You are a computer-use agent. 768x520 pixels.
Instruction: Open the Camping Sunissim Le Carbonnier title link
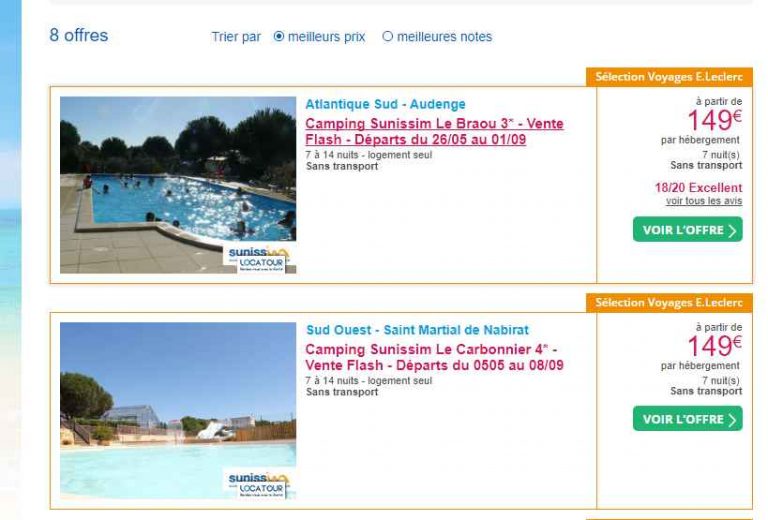coord(434,357)
